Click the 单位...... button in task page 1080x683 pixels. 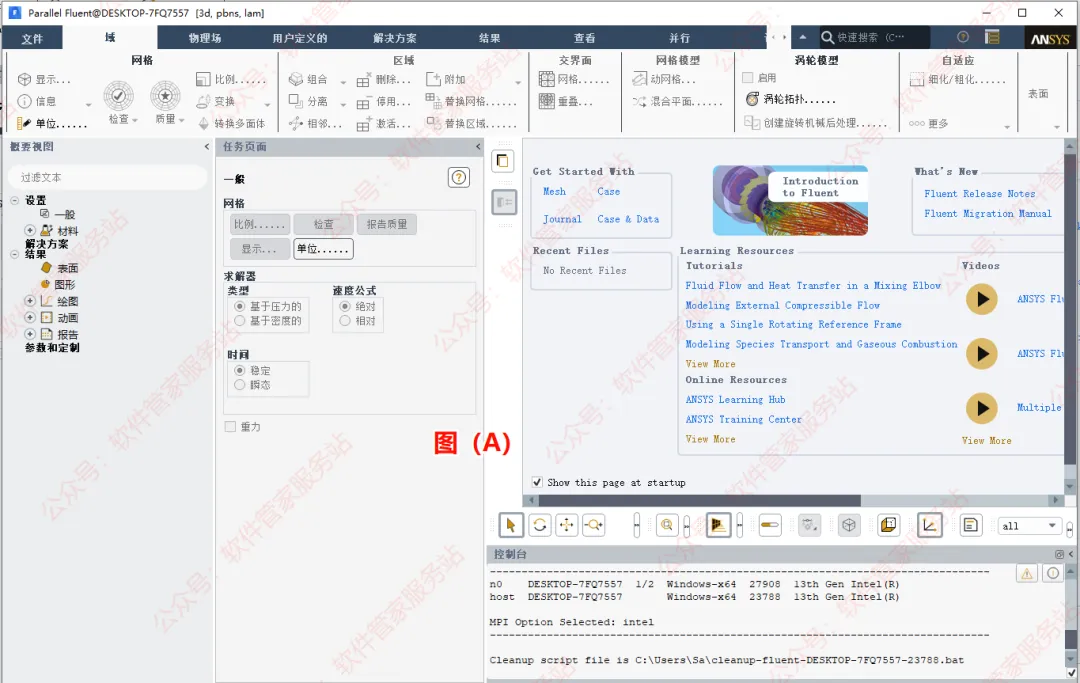click(323, 249)
